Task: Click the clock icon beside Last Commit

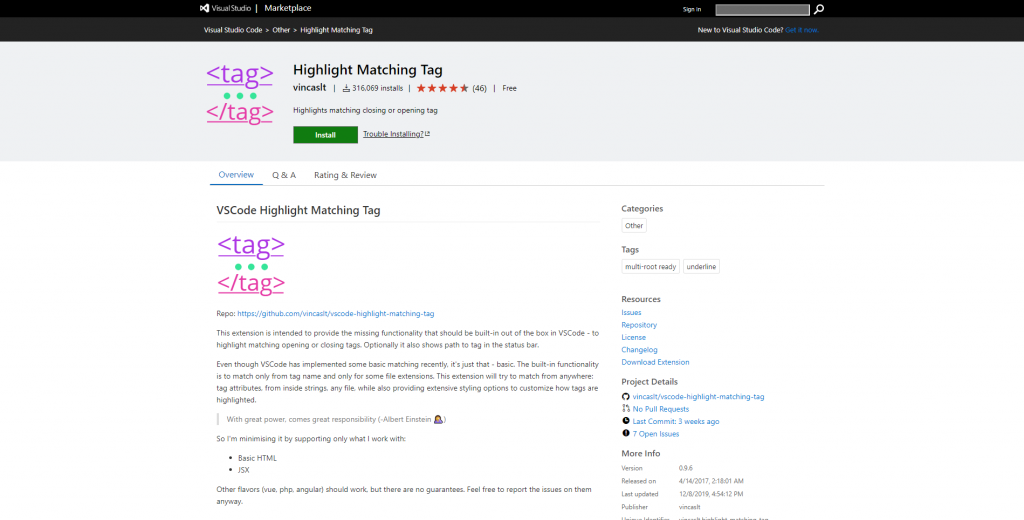Action: pyautogui.click(x=626, y=421)
